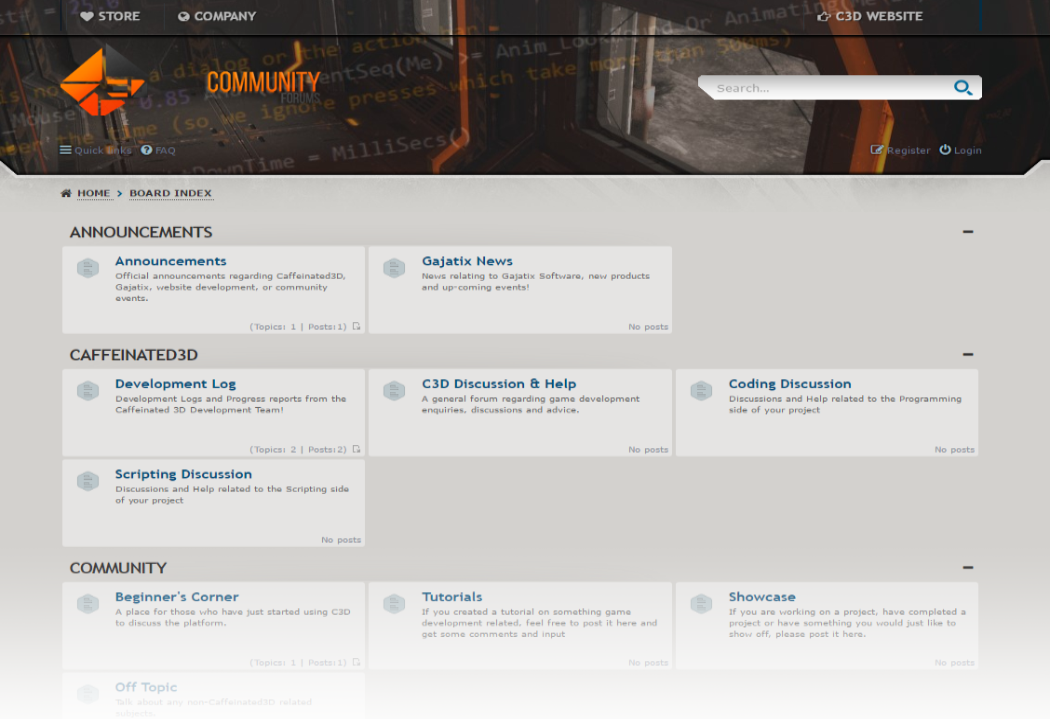Click the Scripting Discussion forum icon

(88, 481)
